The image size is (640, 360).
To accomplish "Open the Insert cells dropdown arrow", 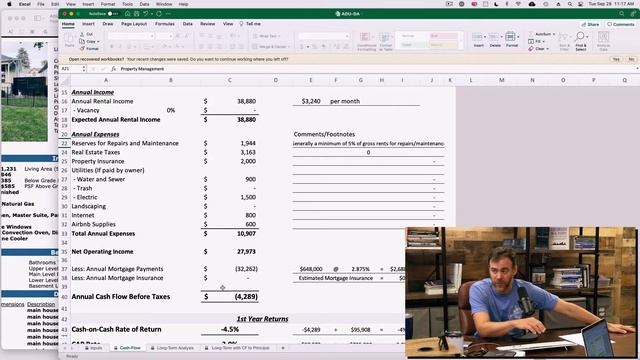I will (x=484, y=37).
